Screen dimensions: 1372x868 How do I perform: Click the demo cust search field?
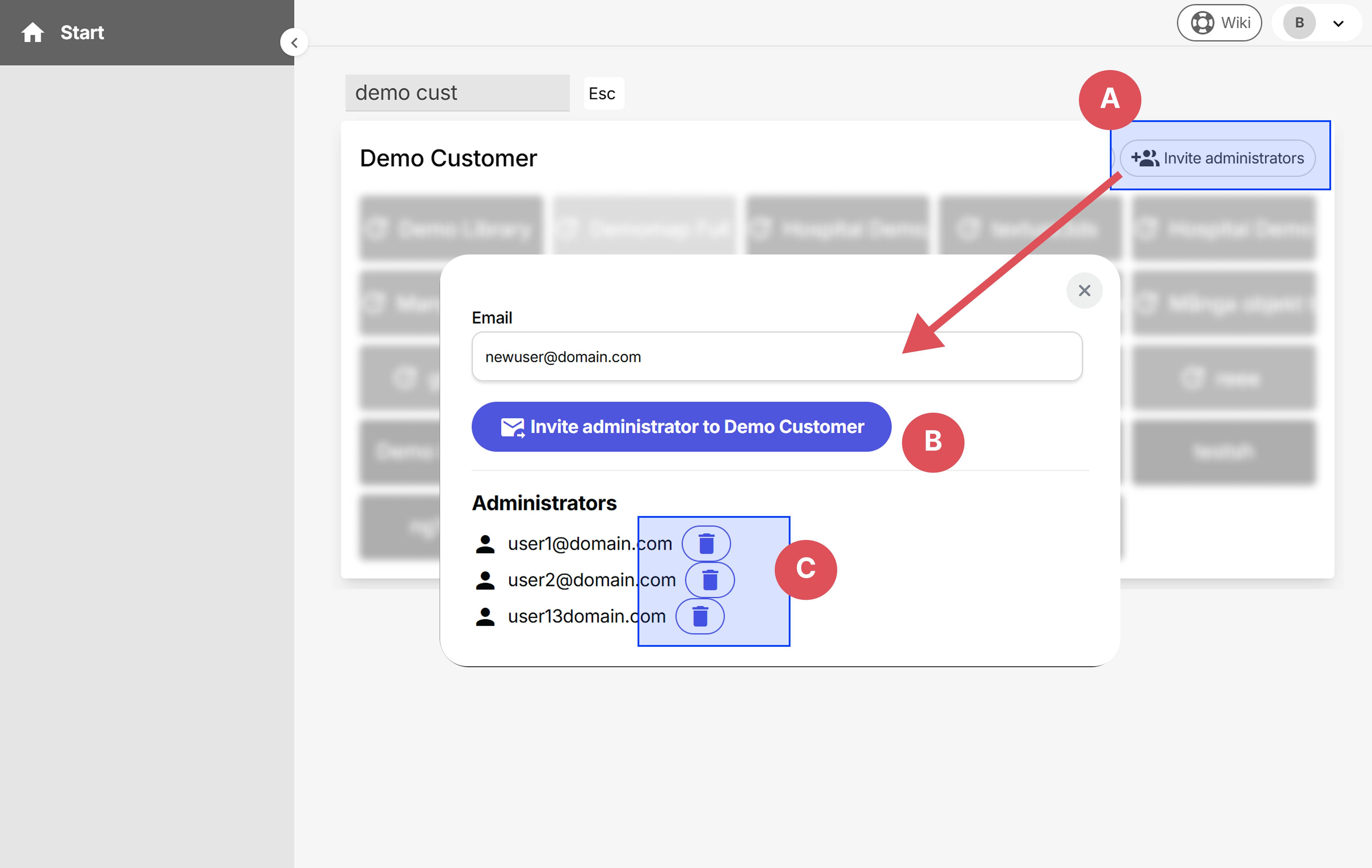pos(457,93)
